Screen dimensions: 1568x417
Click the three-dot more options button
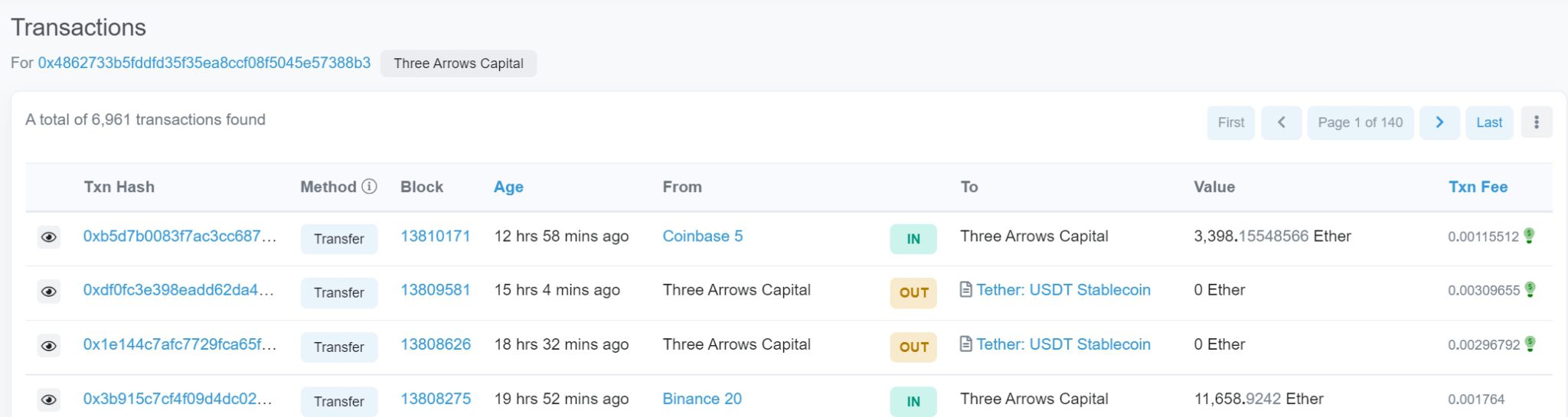click(1536, 122)
